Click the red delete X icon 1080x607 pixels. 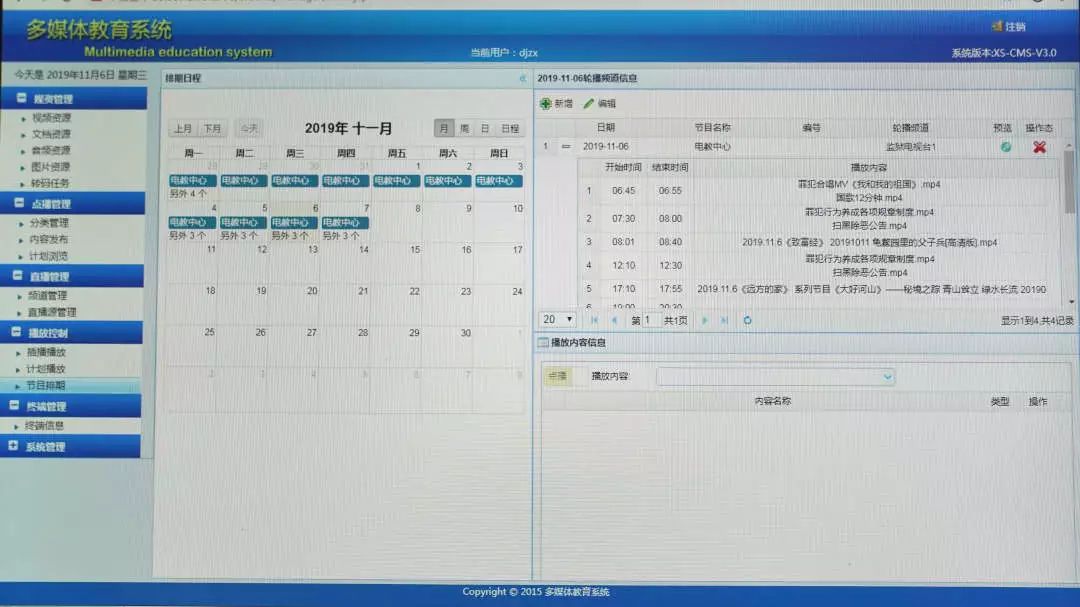(1039, 147)
